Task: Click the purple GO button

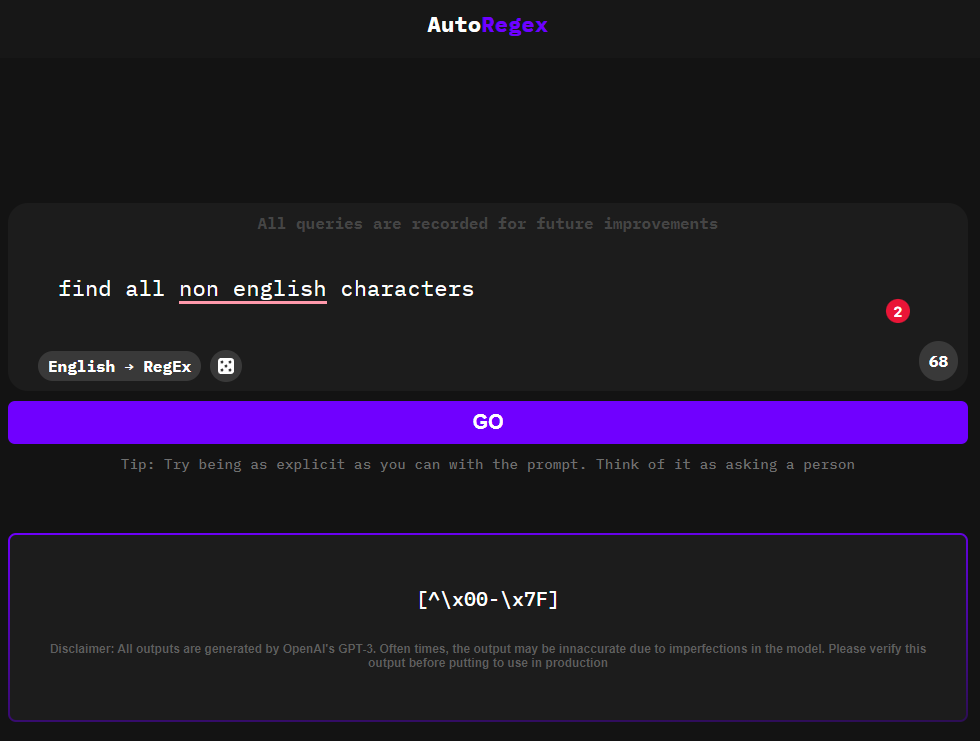Action: pyautogui.click(x=488, y=422)
